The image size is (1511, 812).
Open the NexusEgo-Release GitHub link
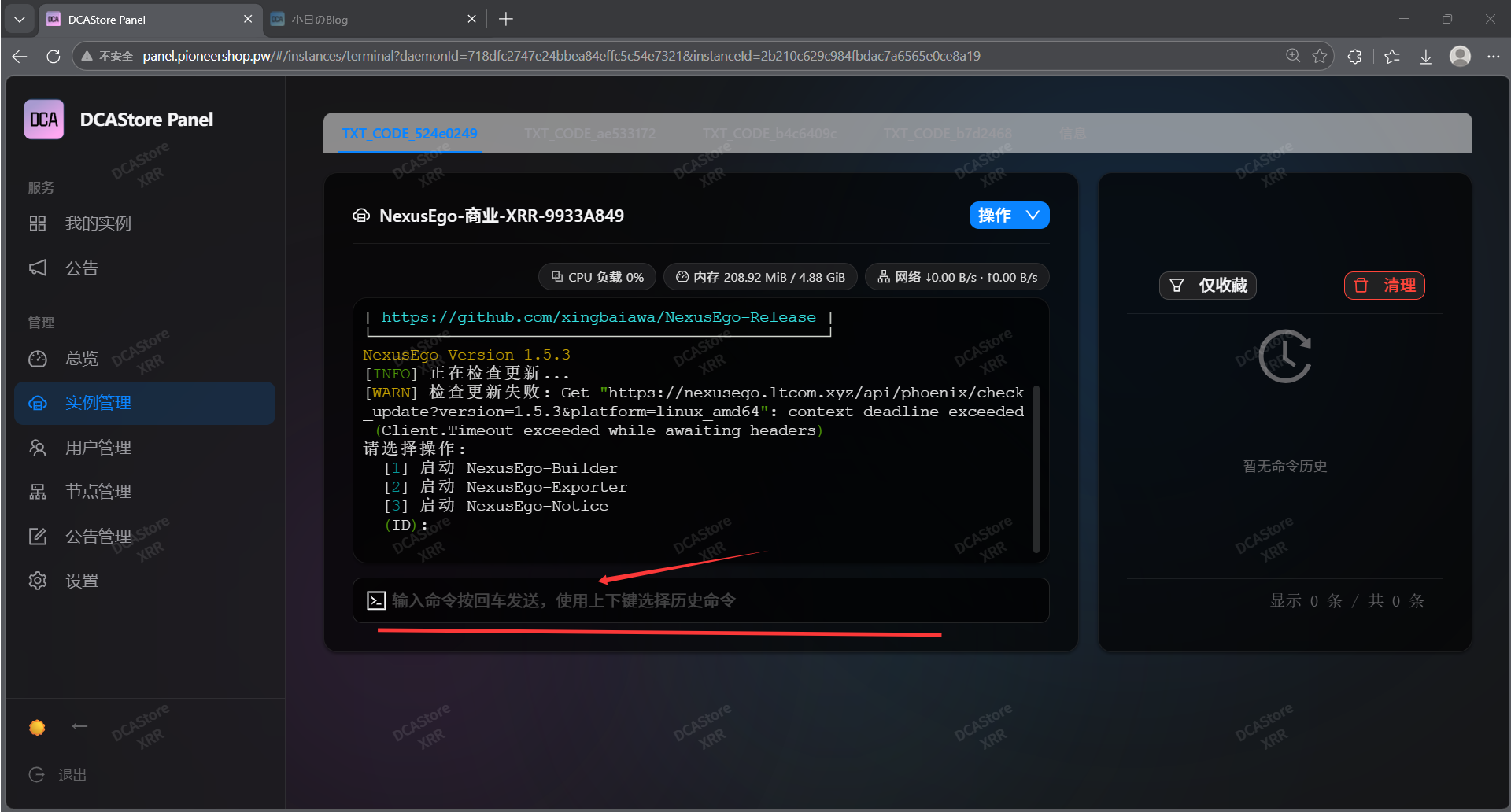[598, 317]
